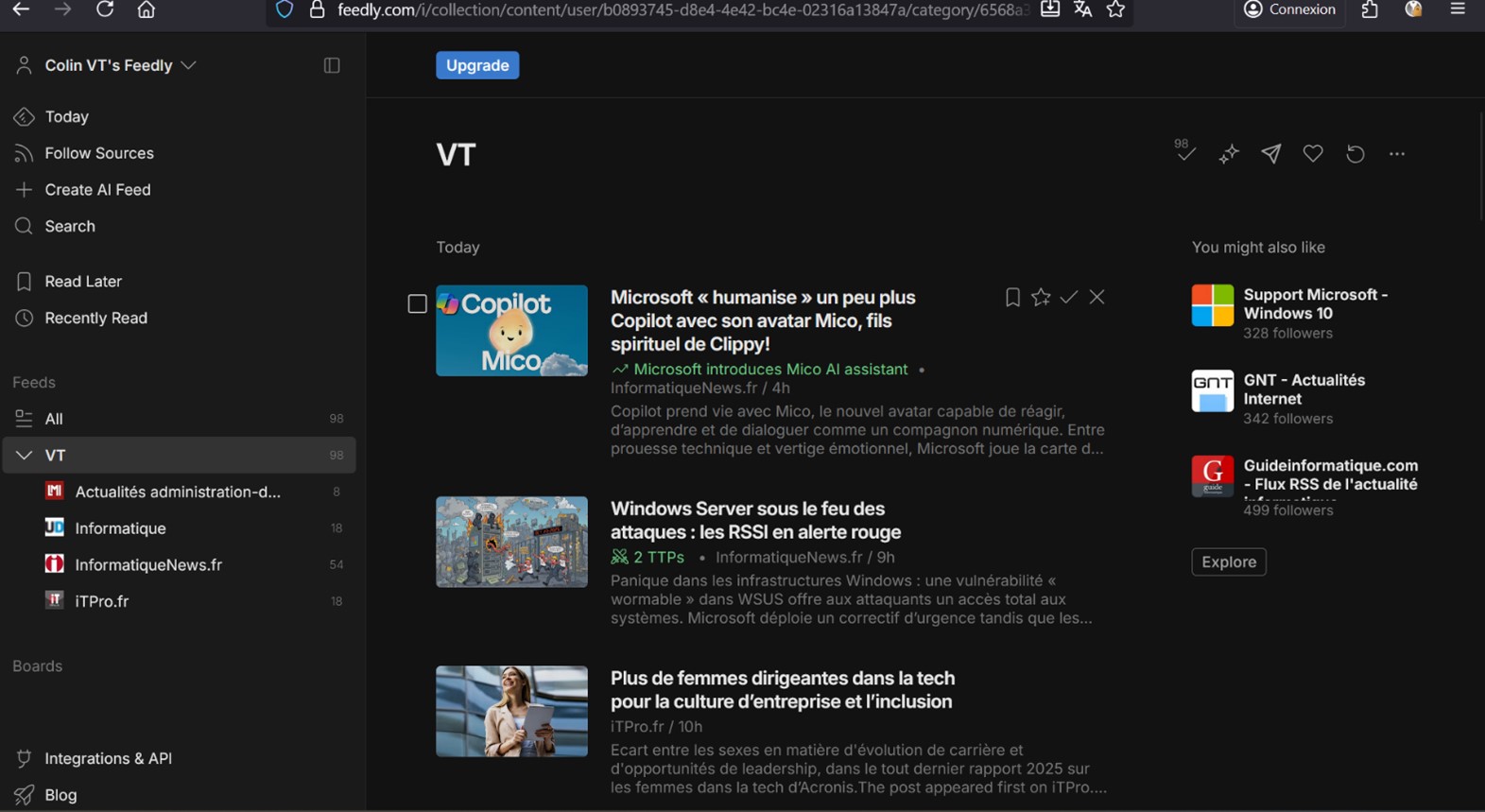
Task: Click the sparkle AI actions icon
Action: point(1228,153)
